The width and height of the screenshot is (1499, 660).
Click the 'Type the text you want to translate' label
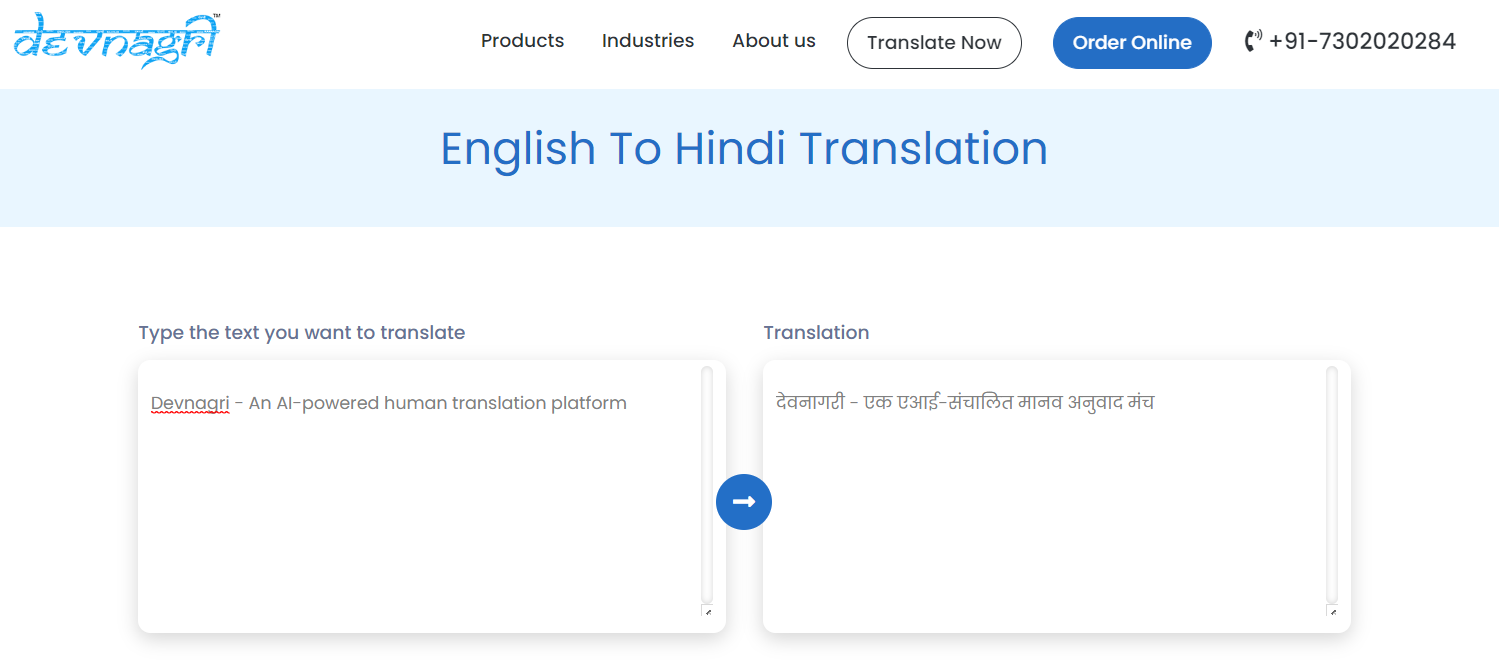(302, 333)
